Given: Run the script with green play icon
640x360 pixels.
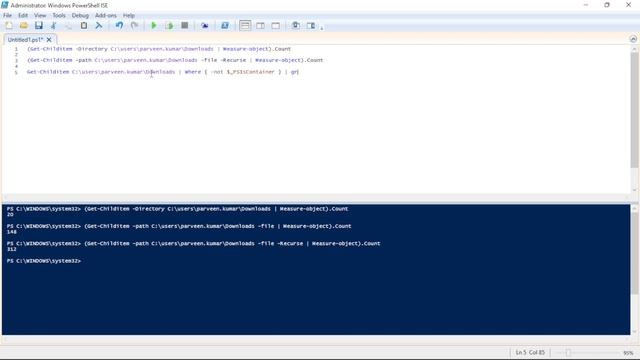Looking at the screenshot, I should (x=154, y=26).
